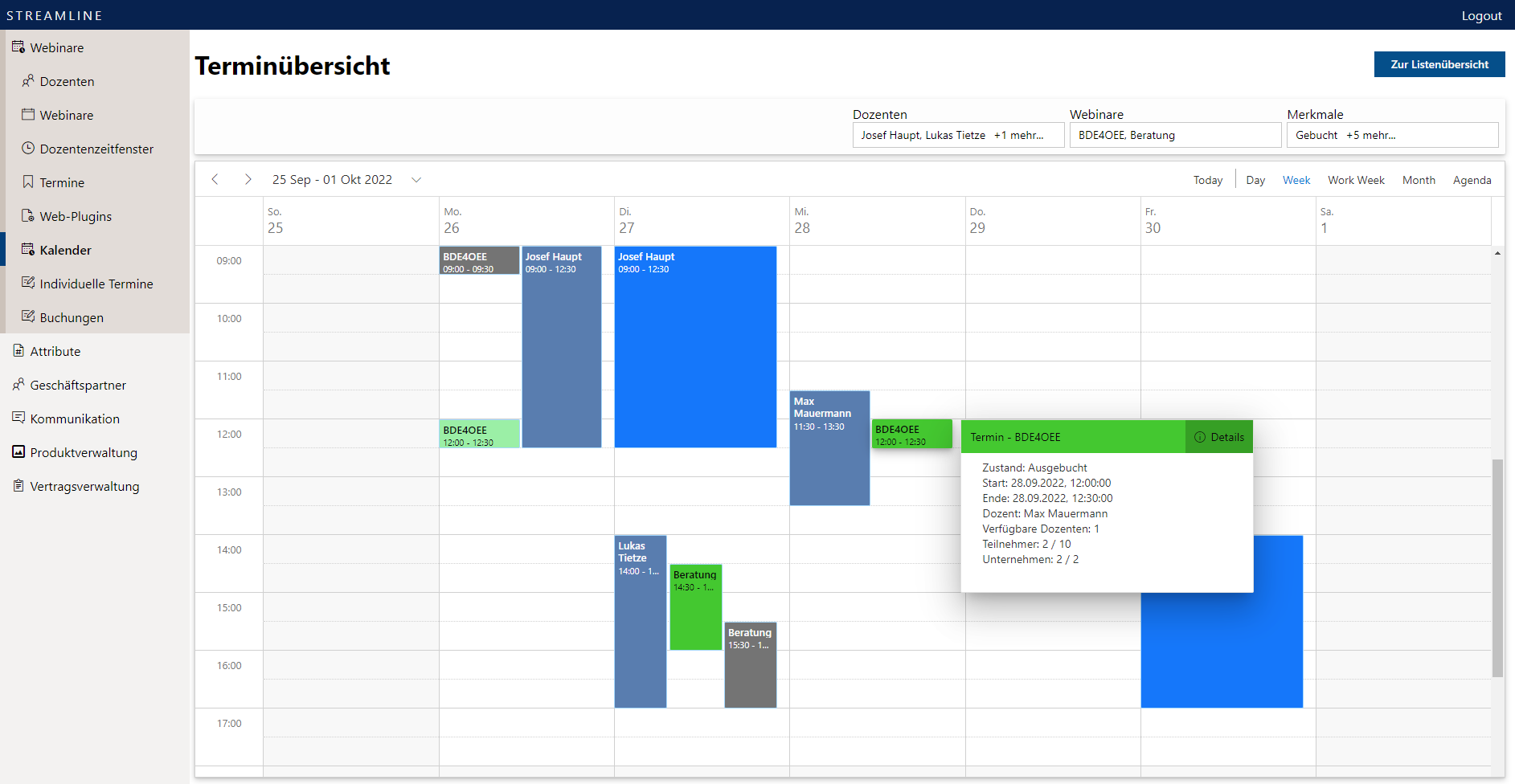The image size is (1515, 784).
Task: Click the Produktverwaltung icon
Action: (x=18, y=452)
